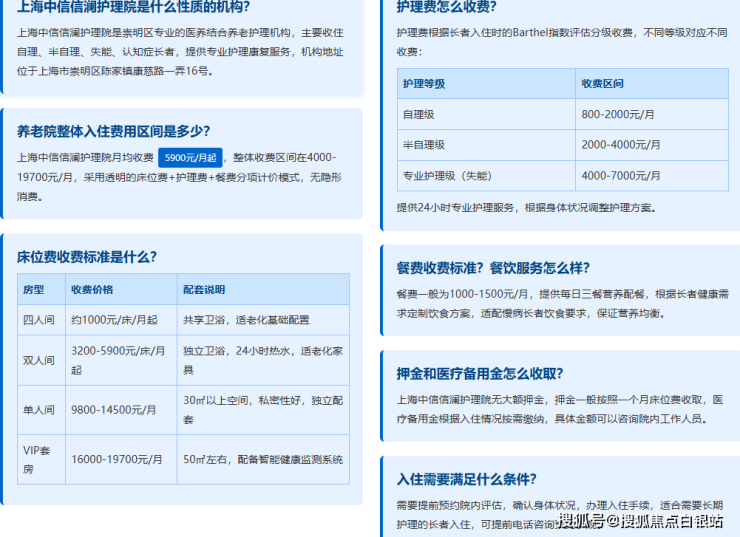Click the 30㎡以上空间 description cell
The width and height of the screenshot is (740, 537).
coord(263,410)
